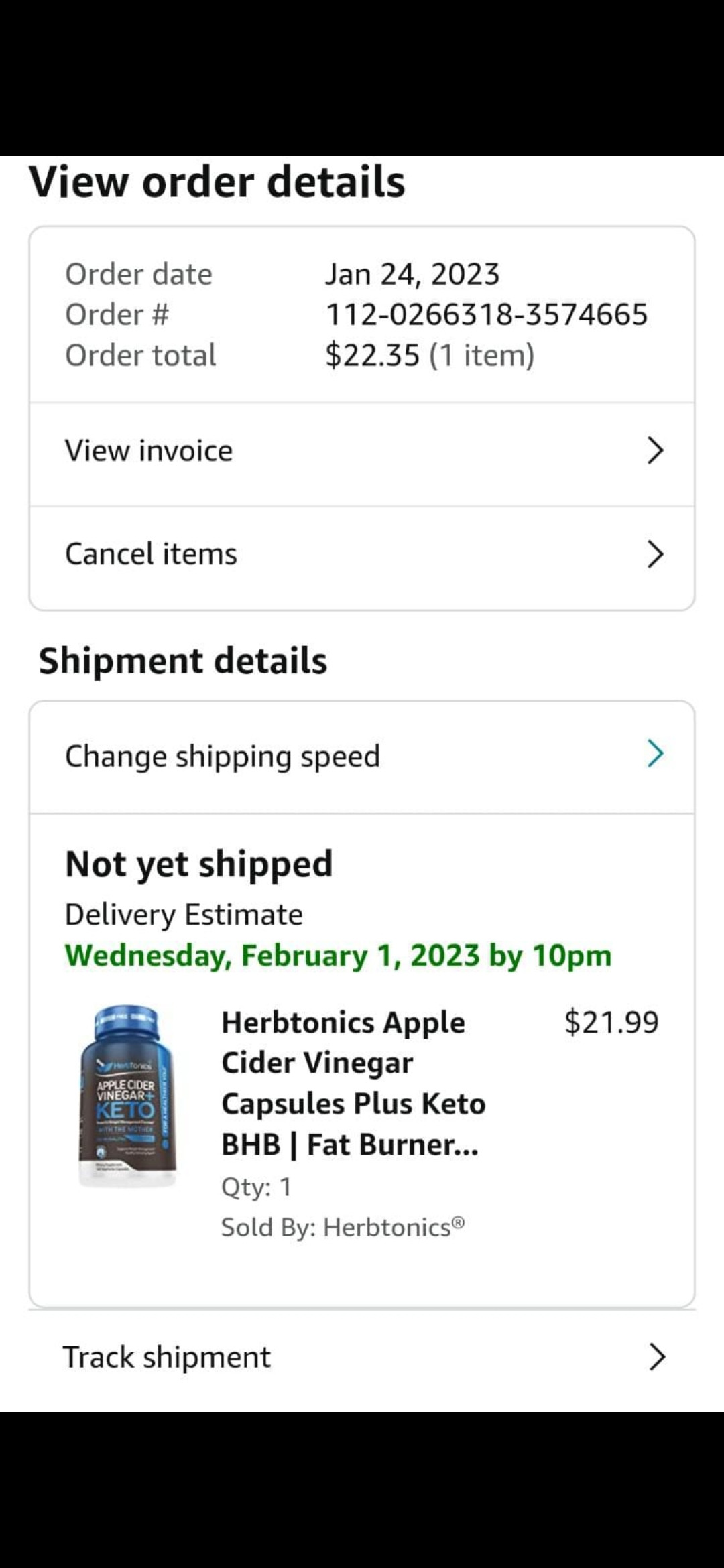The height and width of the screenshot is (1568, 724).
Task: Tap the blue Change shipping speed chevron
Action: click(x=655, y=754)
